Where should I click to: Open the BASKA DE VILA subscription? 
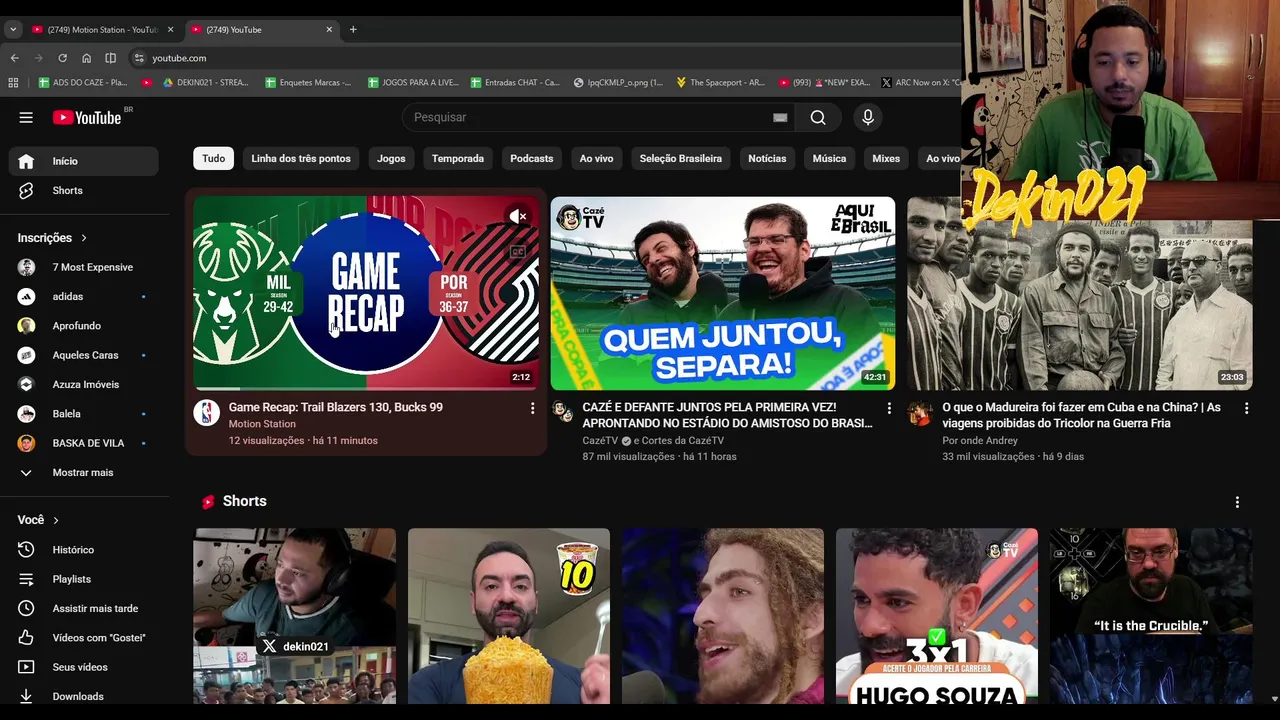(x=83, y=443)
